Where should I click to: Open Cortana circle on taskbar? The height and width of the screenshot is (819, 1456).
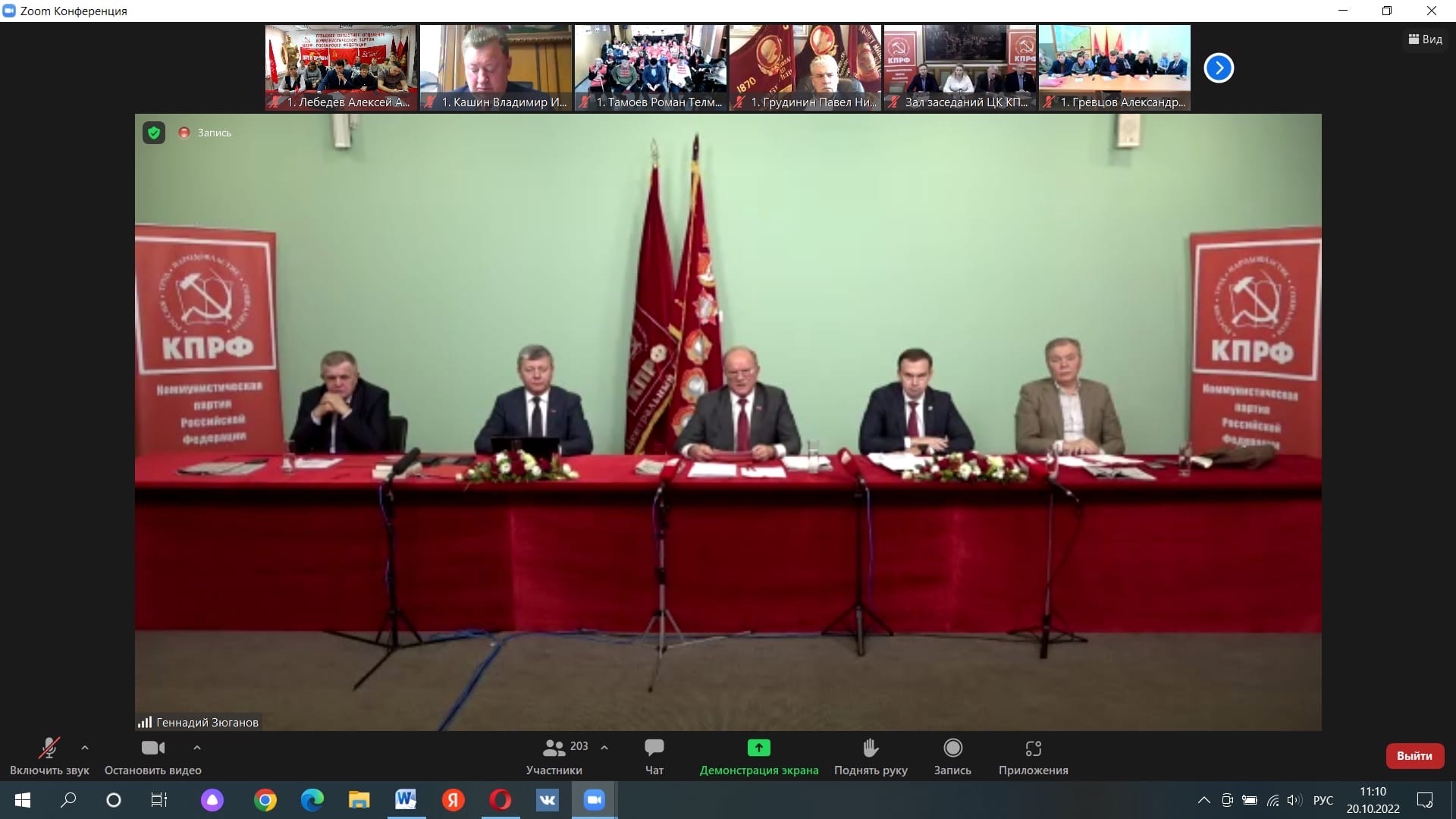114,800
